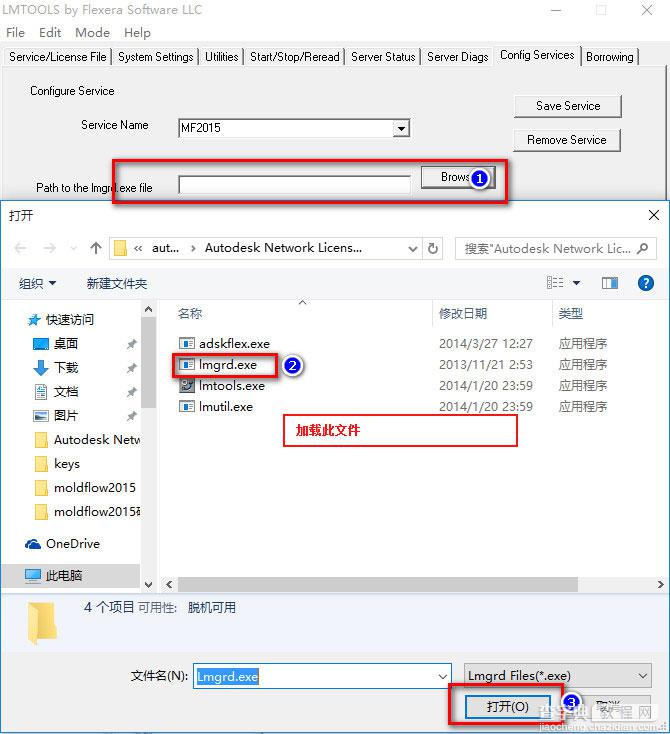Close the Open file dialog
The height and width of the screenshot is (734, 670).
654,215
